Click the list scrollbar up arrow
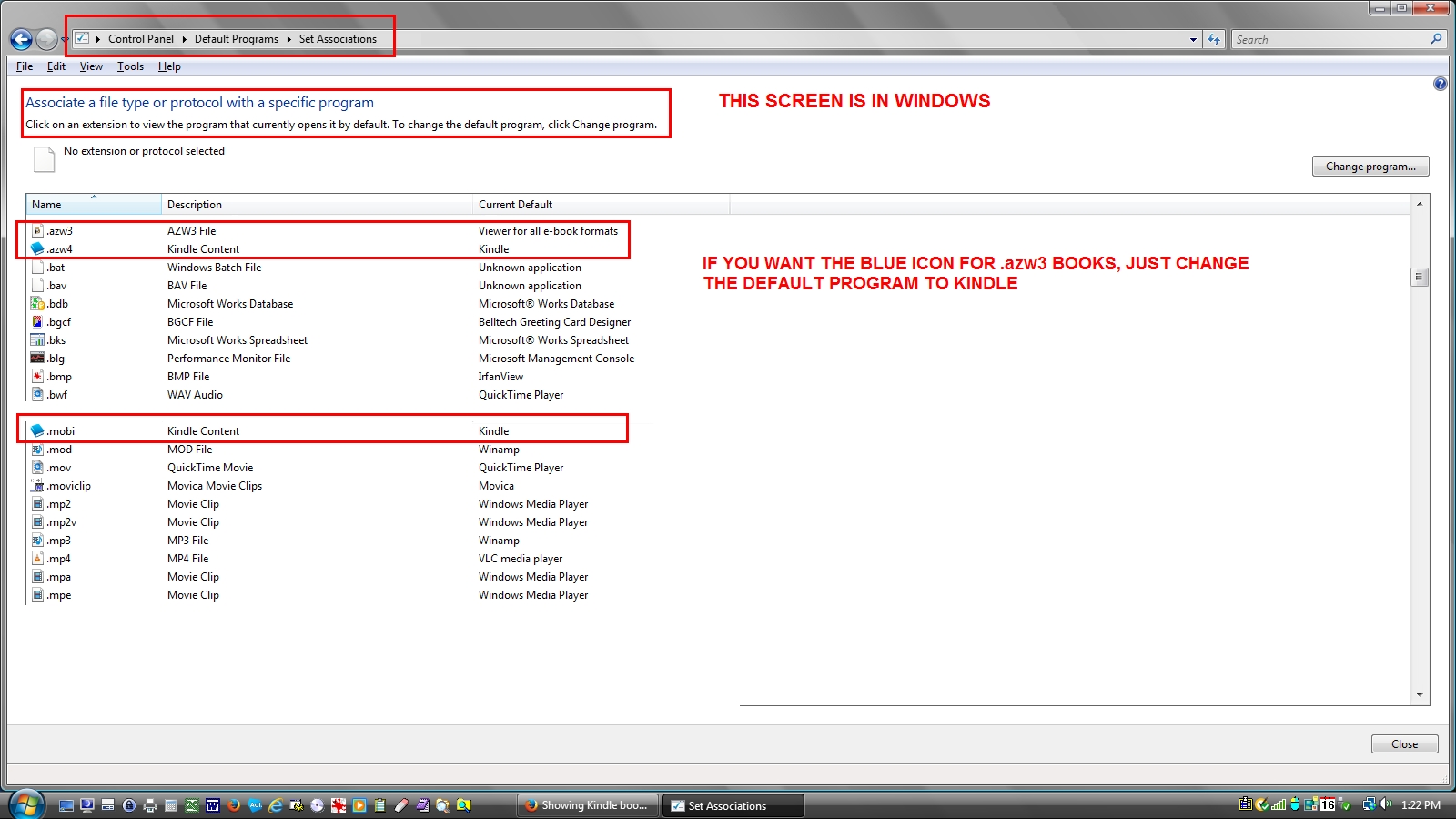1456x819 pixels. click(x=1420, y=204)
